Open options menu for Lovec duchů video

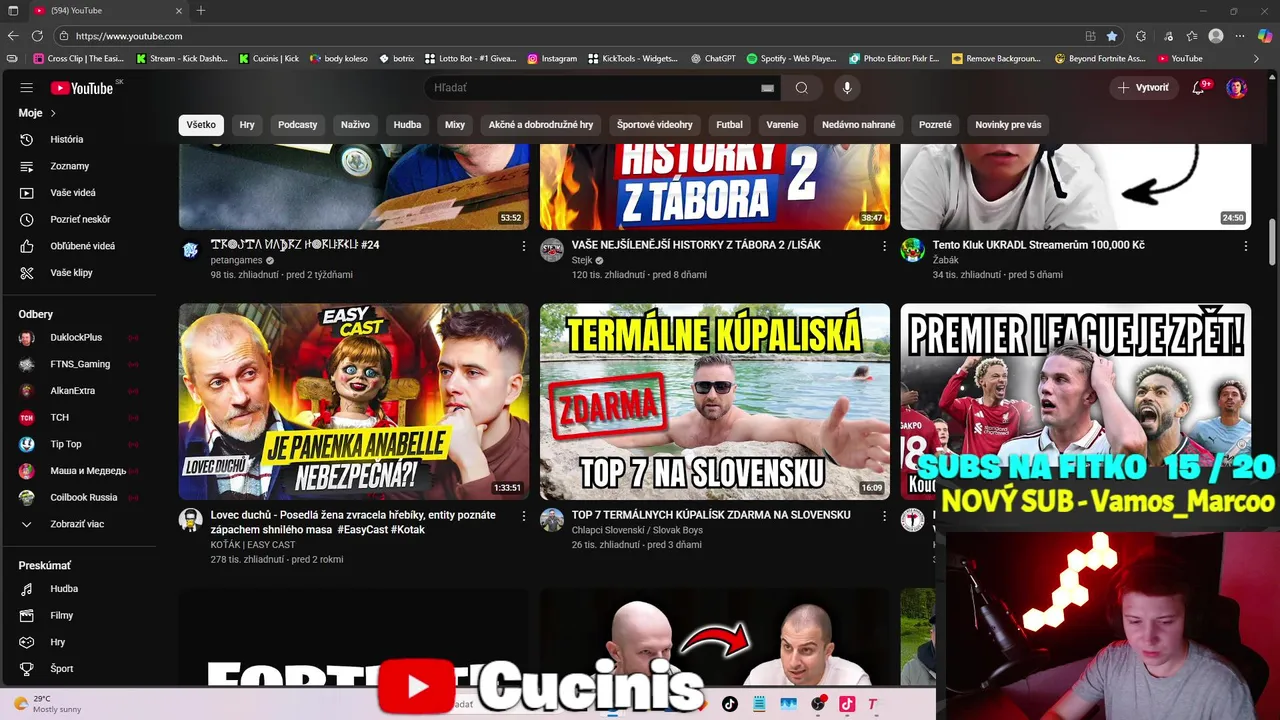pyautogui.click(x=523, y=516)
